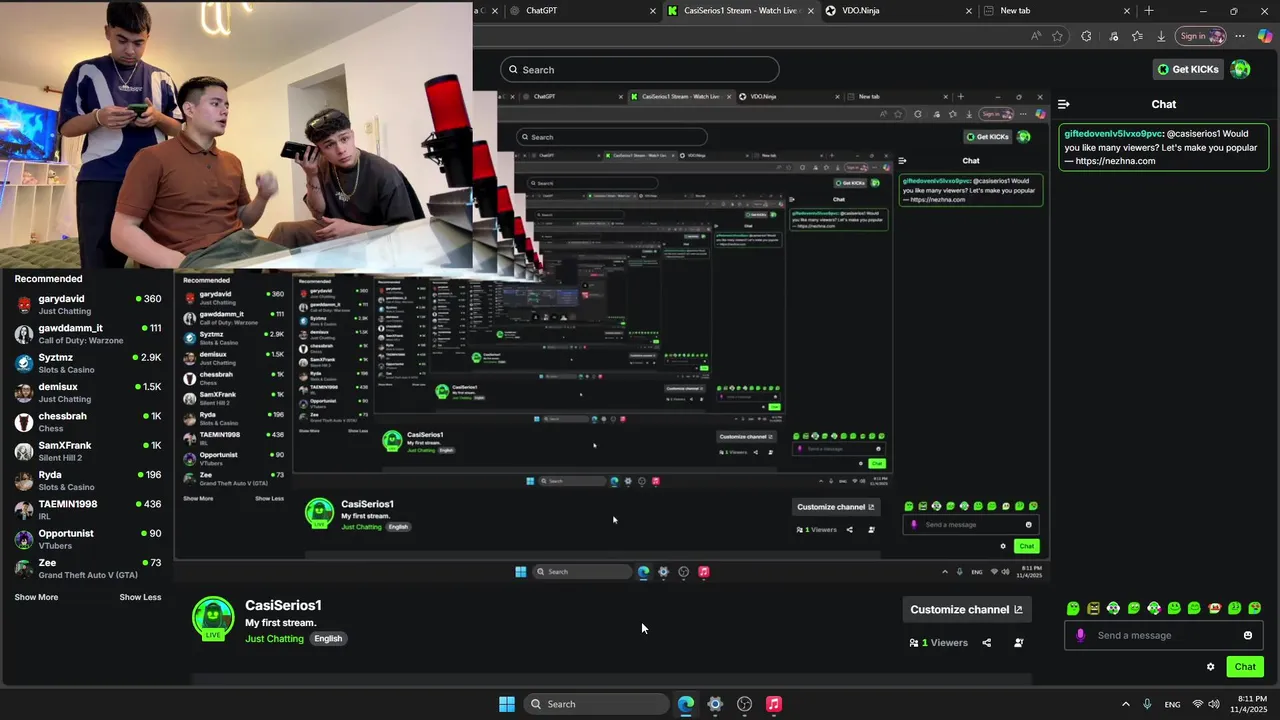
Task: Open the gawddamm_it recommended channel
Action: pyautogui.click(x=88, y=334)
